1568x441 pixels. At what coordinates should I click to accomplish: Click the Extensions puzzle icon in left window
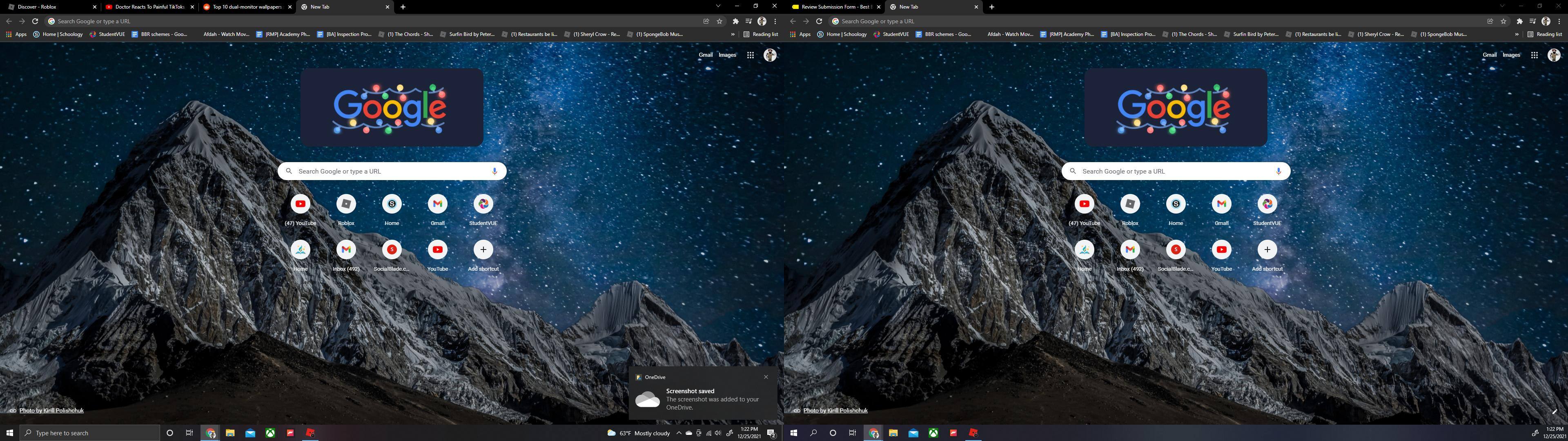[x=735, y=21]
